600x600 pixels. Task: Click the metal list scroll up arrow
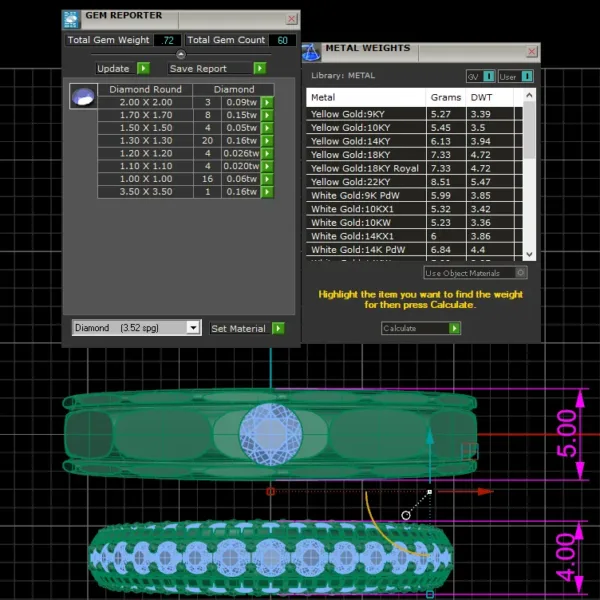(529, 95)
